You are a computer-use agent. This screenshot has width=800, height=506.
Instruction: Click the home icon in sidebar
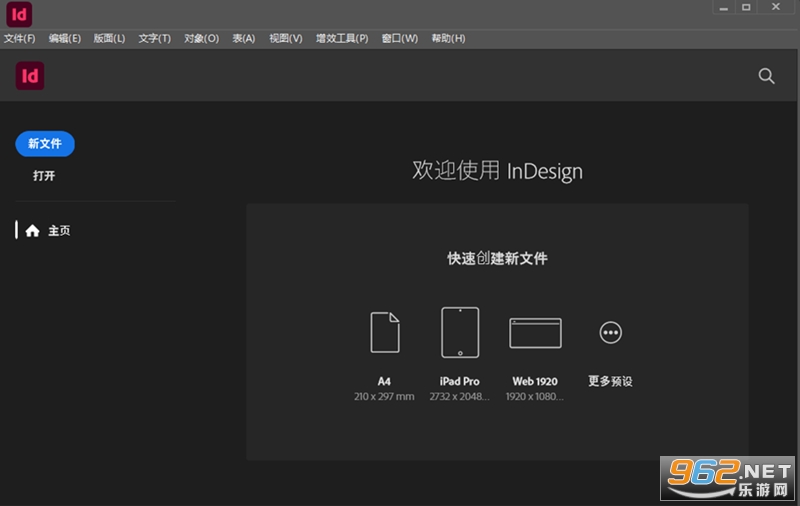pos(33,231)
